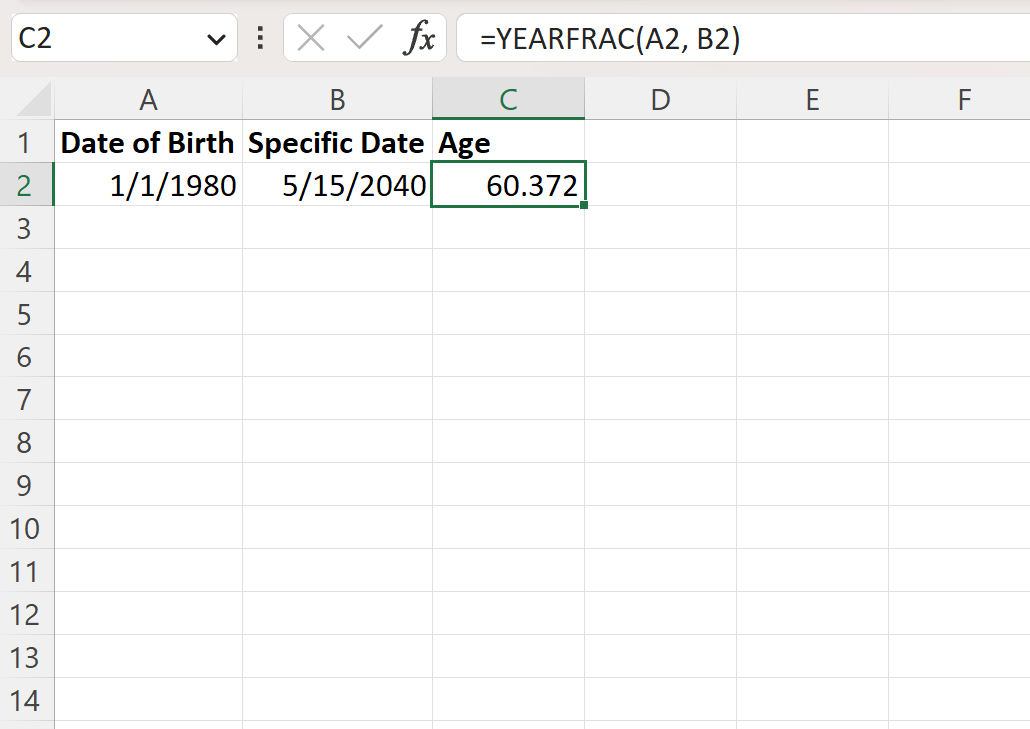The height and width of the screenshot is (729, 1030).
Task: Select the Specific Date header cell
Action: coord(337,142)
